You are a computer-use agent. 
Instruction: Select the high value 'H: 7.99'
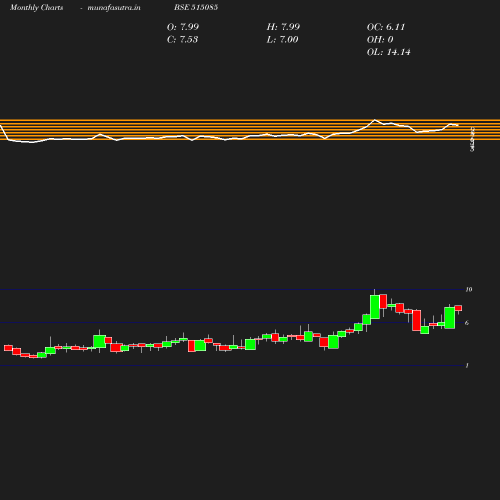283,27
